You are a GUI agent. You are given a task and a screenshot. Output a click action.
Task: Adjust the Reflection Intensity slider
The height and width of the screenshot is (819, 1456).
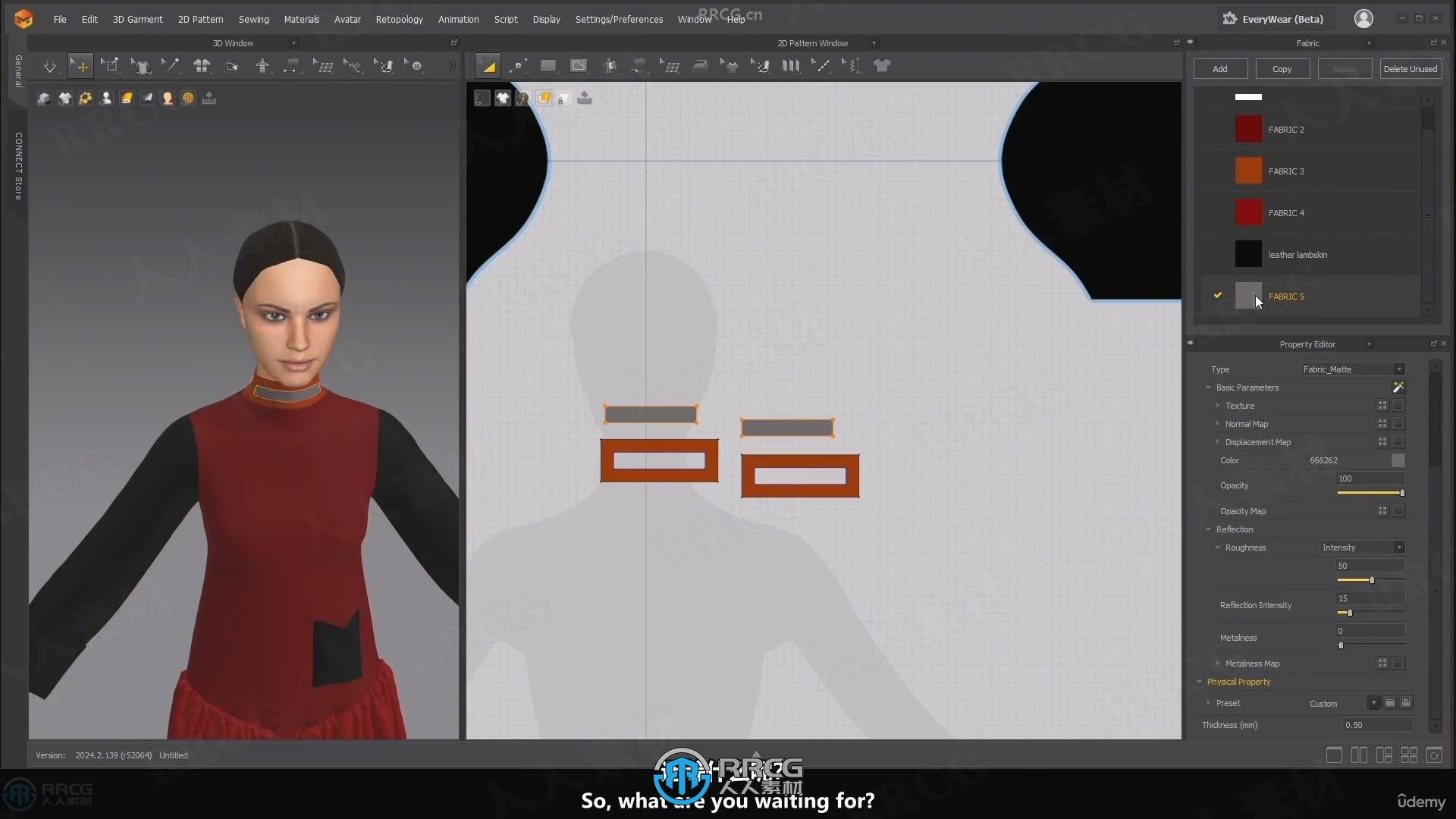(x=1350, y=613)
